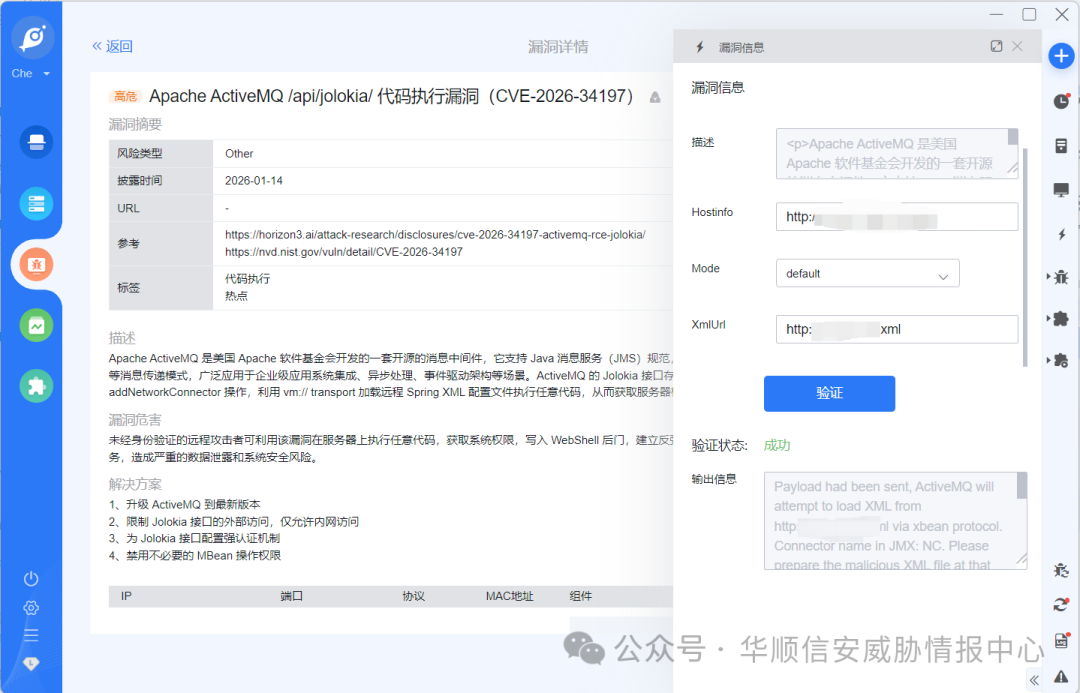Open the 'Che' account dropdown

[30, 74]
